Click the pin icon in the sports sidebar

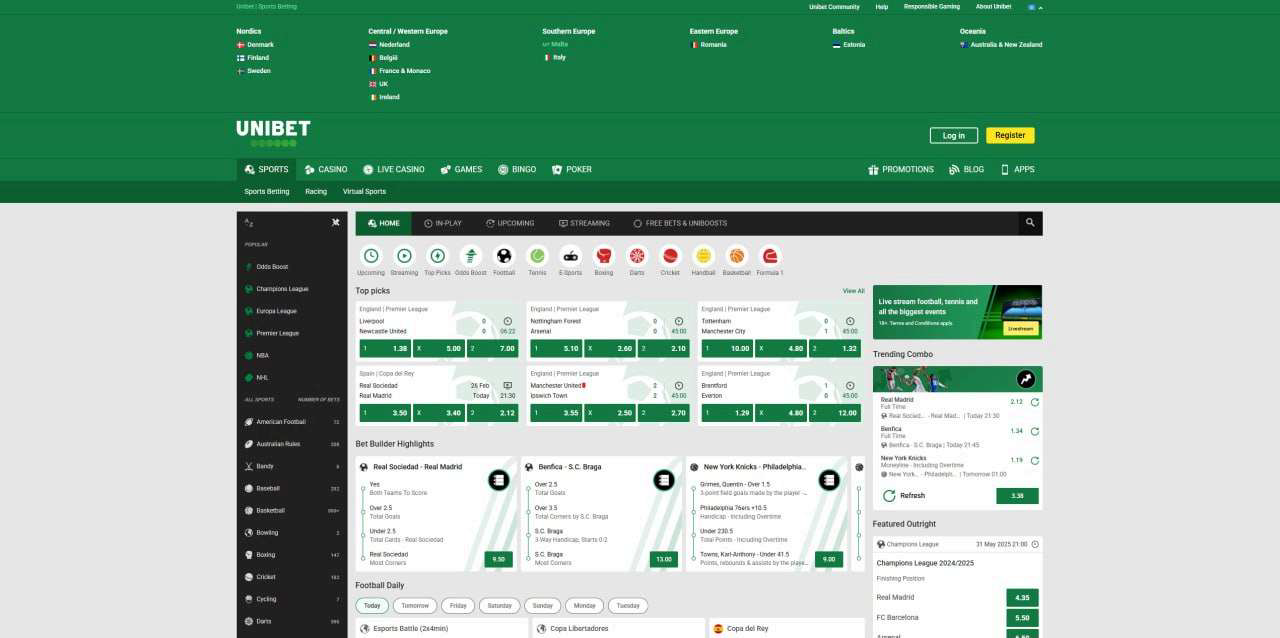[336, 222]
